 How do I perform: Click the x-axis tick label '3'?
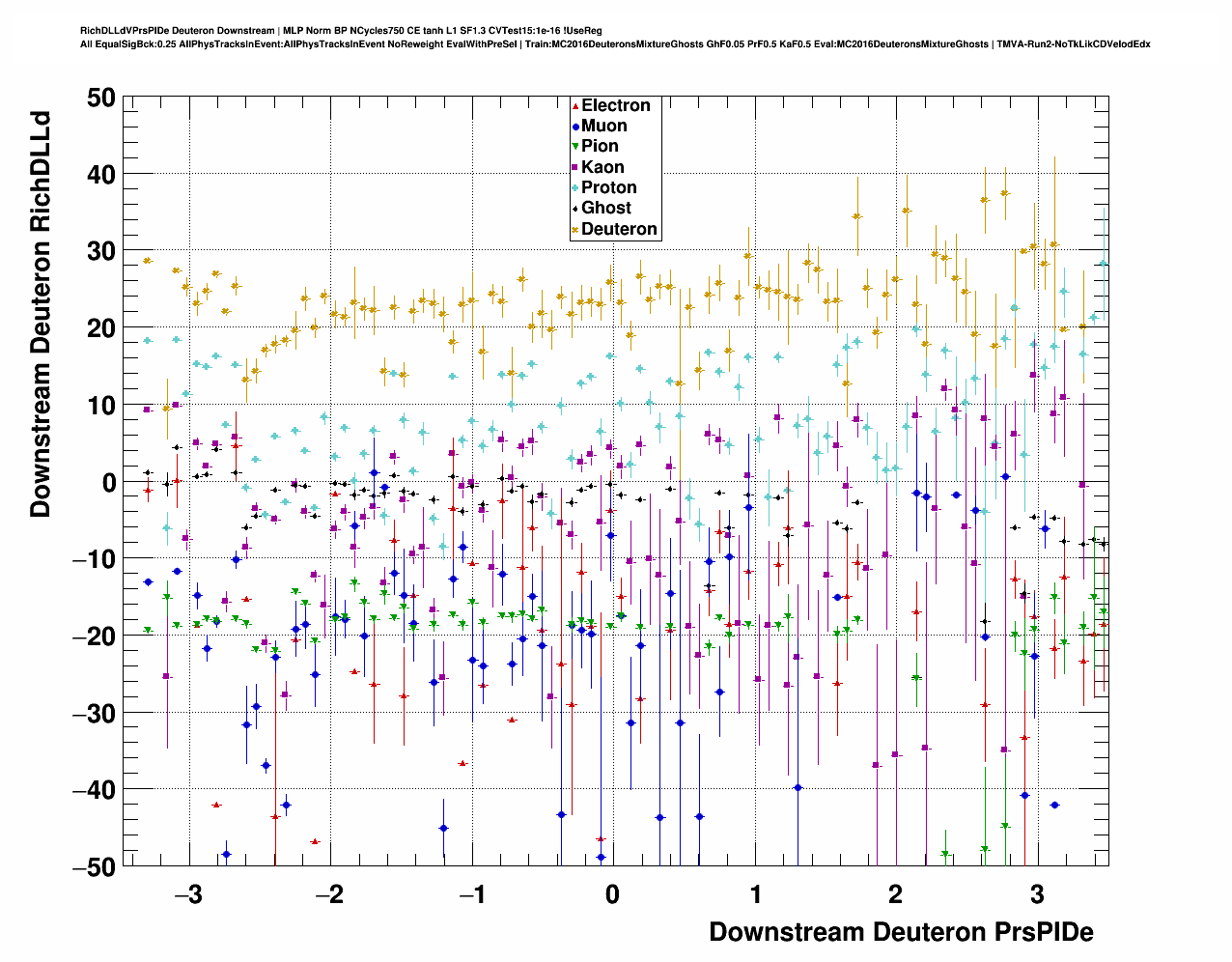pyautogui.click(x=1037, y=894)
